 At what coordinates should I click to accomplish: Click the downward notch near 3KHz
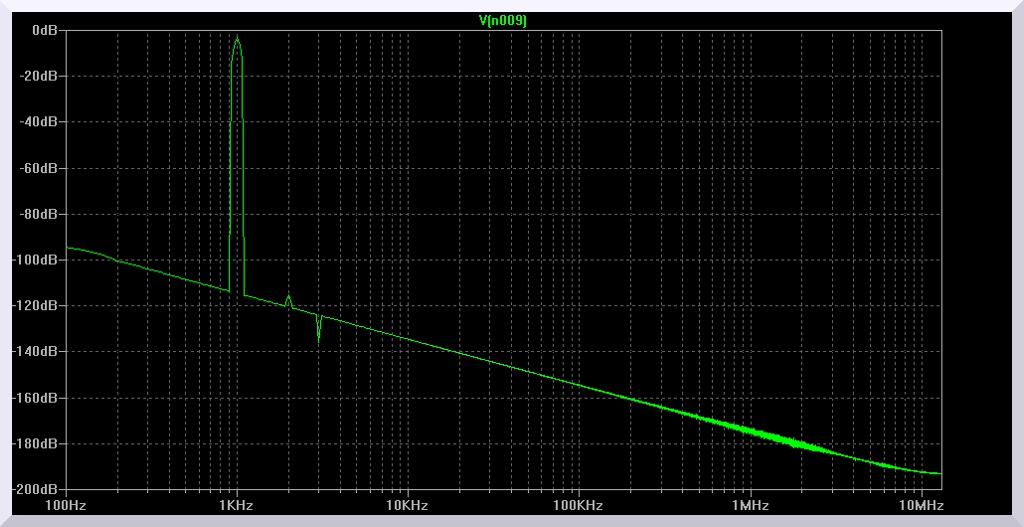click(x=318, y=340)
